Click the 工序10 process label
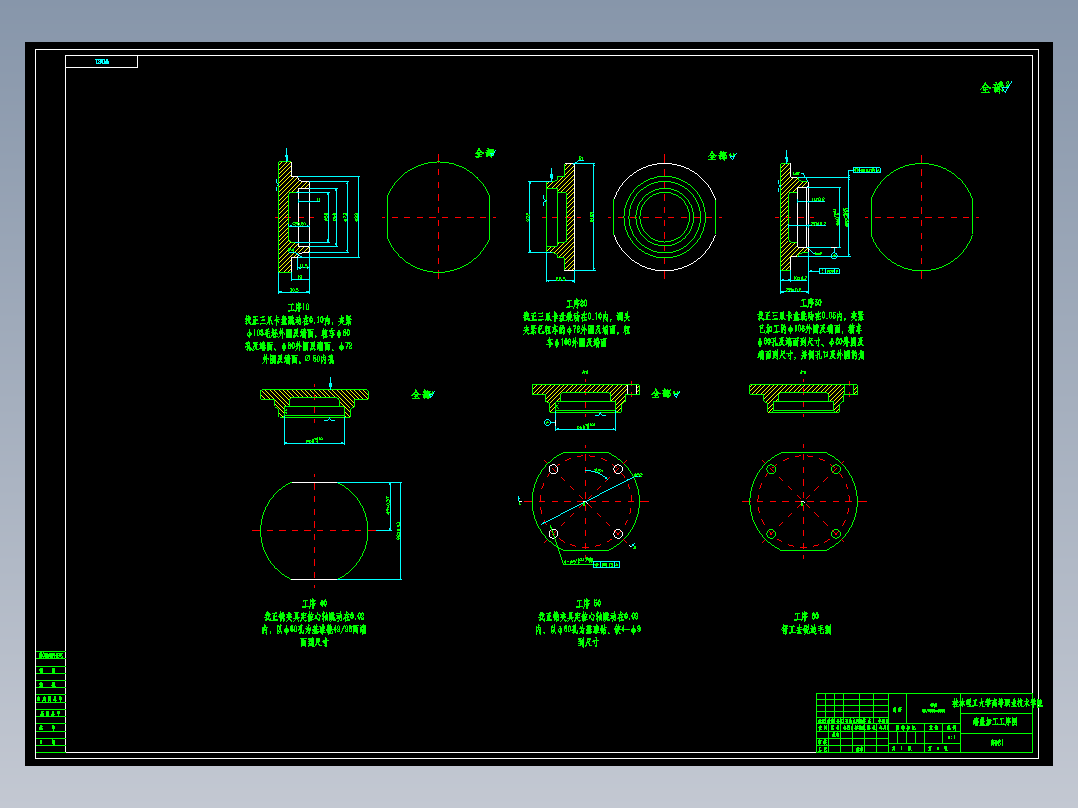The width and height of the screenshot is (1078, 808). click(x=298, y=307)
